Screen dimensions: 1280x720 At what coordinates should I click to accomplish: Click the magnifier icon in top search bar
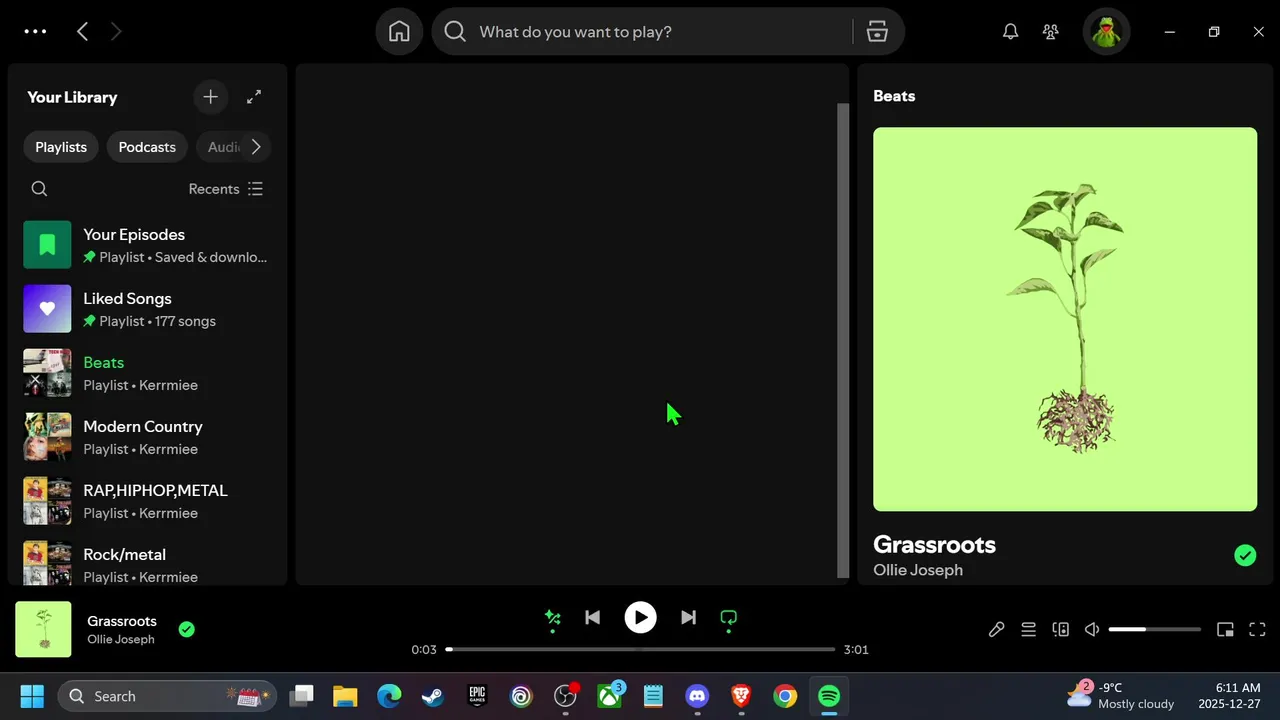pos(455,32)
